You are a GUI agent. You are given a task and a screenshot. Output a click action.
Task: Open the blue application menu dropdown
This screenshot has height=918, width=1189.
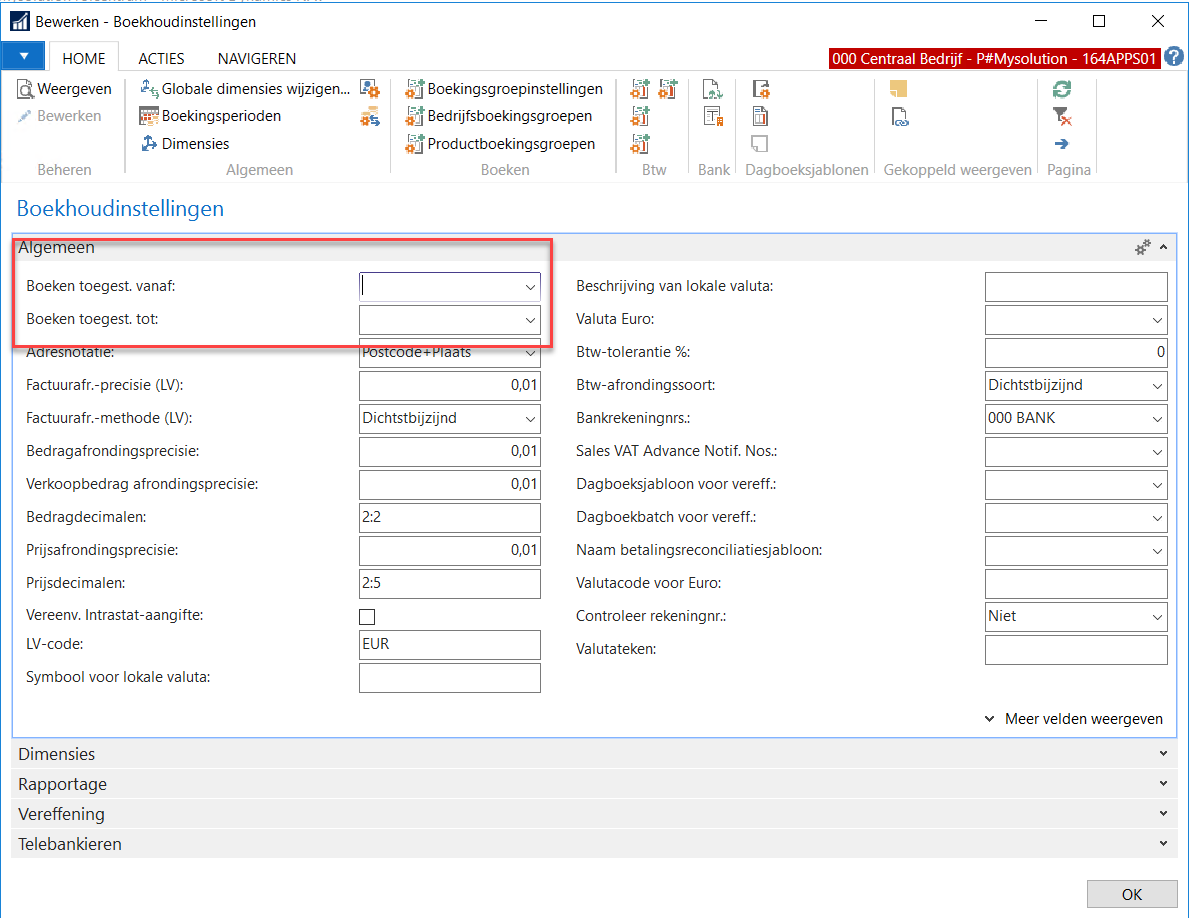click(x=24, y=56)
